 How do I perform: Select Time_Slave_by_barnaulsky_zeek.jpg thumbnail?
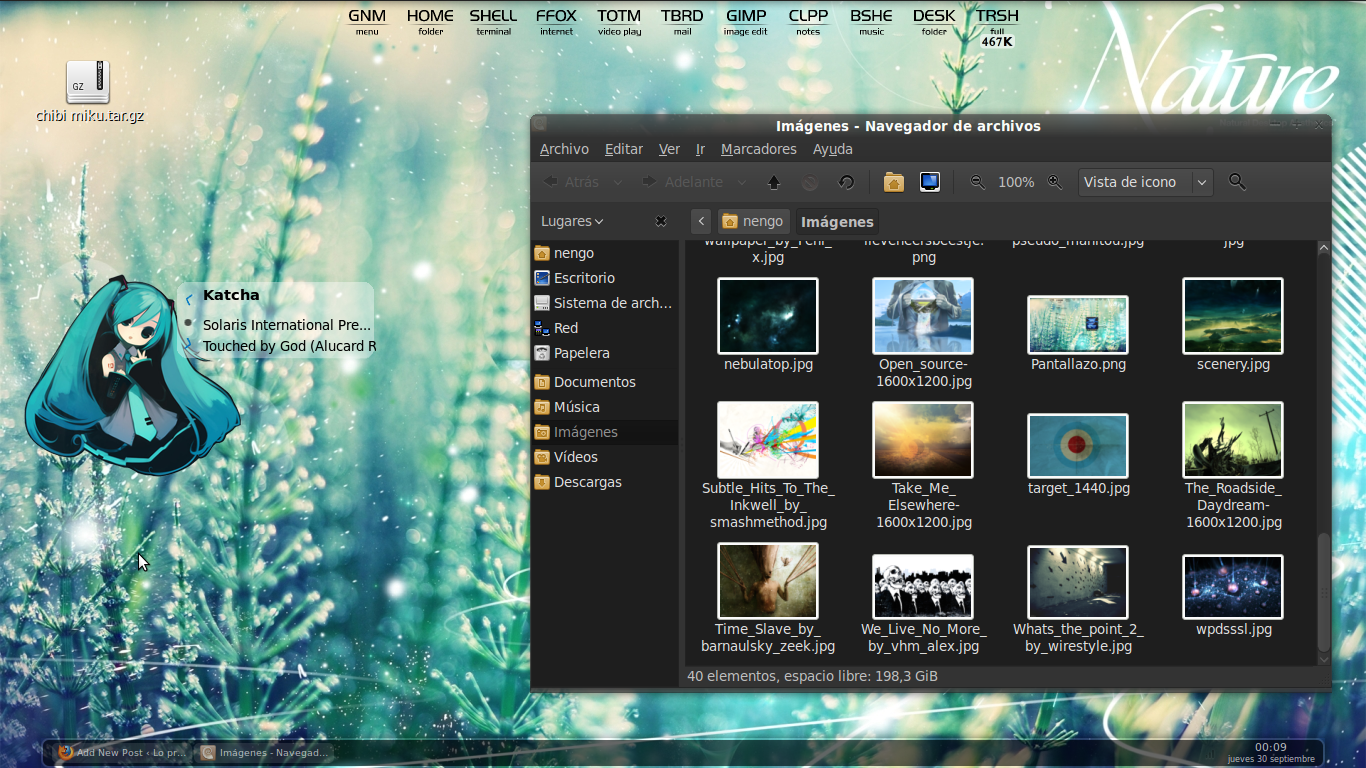click(x=768, y=581)
